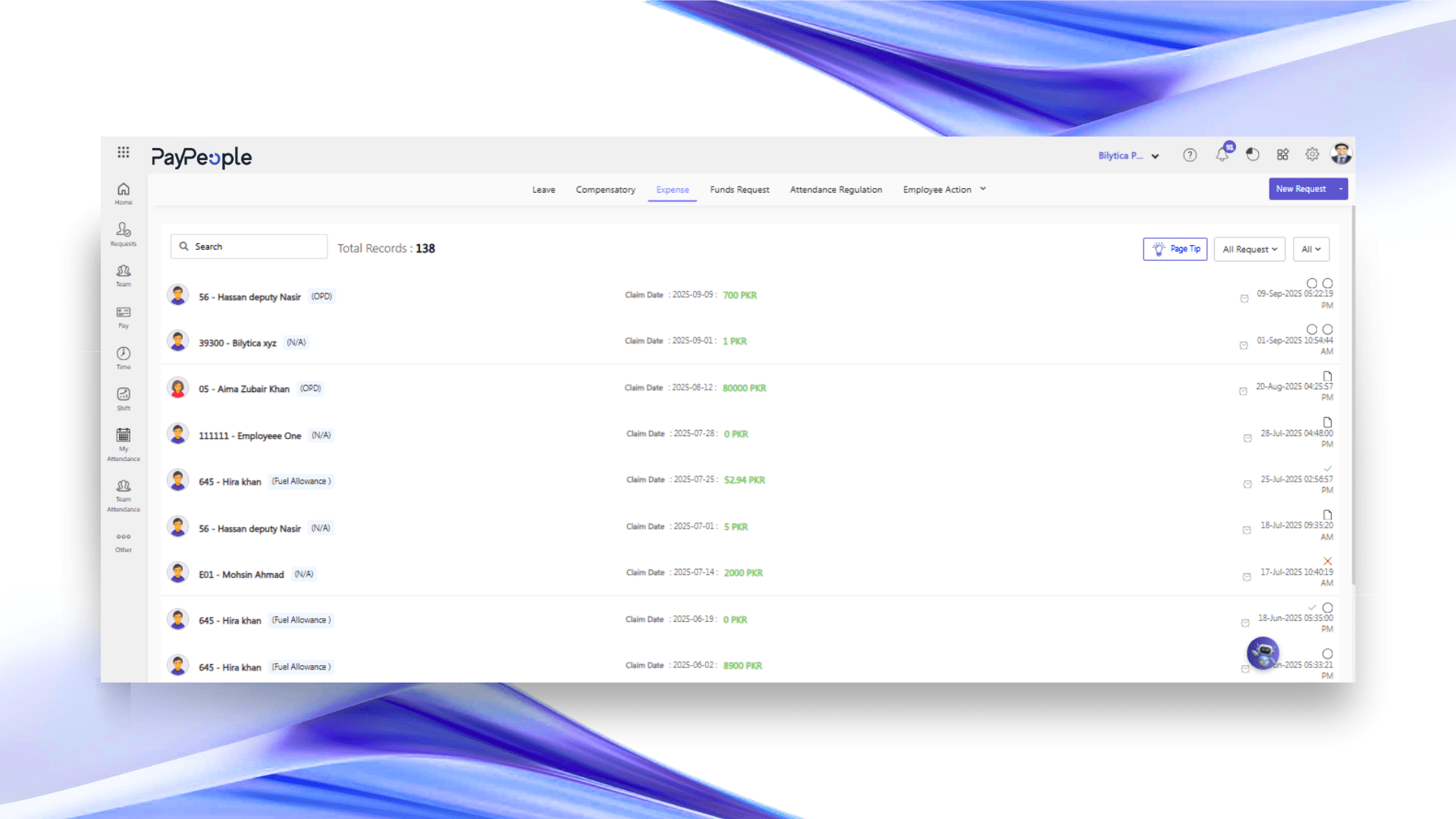Switch to Funds Request tab
Screen dimensions: 1456x819
[x=739, y=190]
